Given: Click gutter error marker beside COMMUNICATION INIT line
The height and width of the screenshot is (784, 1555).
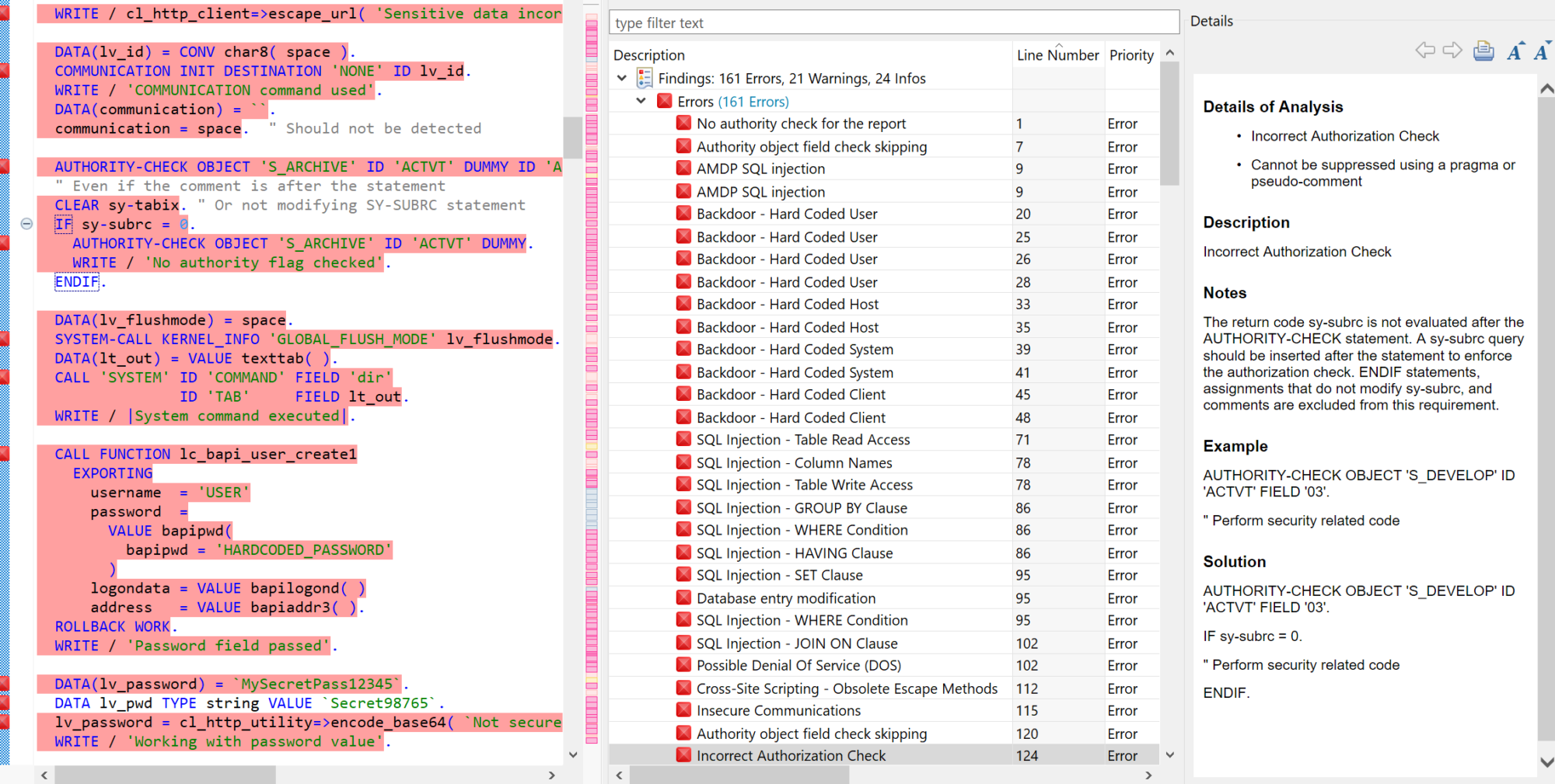Looking at the screenshot, I should point(5,71).
